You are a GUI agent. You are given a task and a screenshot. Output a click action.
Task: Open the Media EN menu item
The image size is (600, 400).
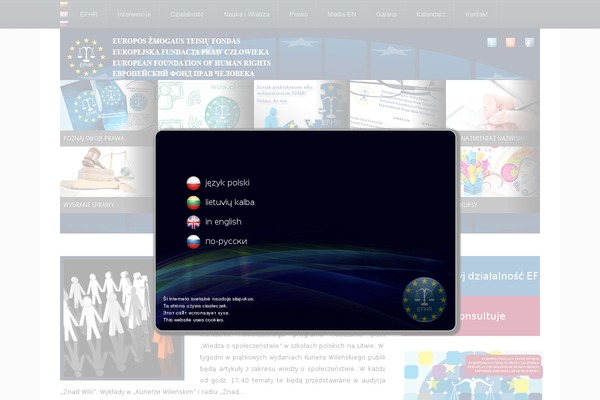(342, 15)
